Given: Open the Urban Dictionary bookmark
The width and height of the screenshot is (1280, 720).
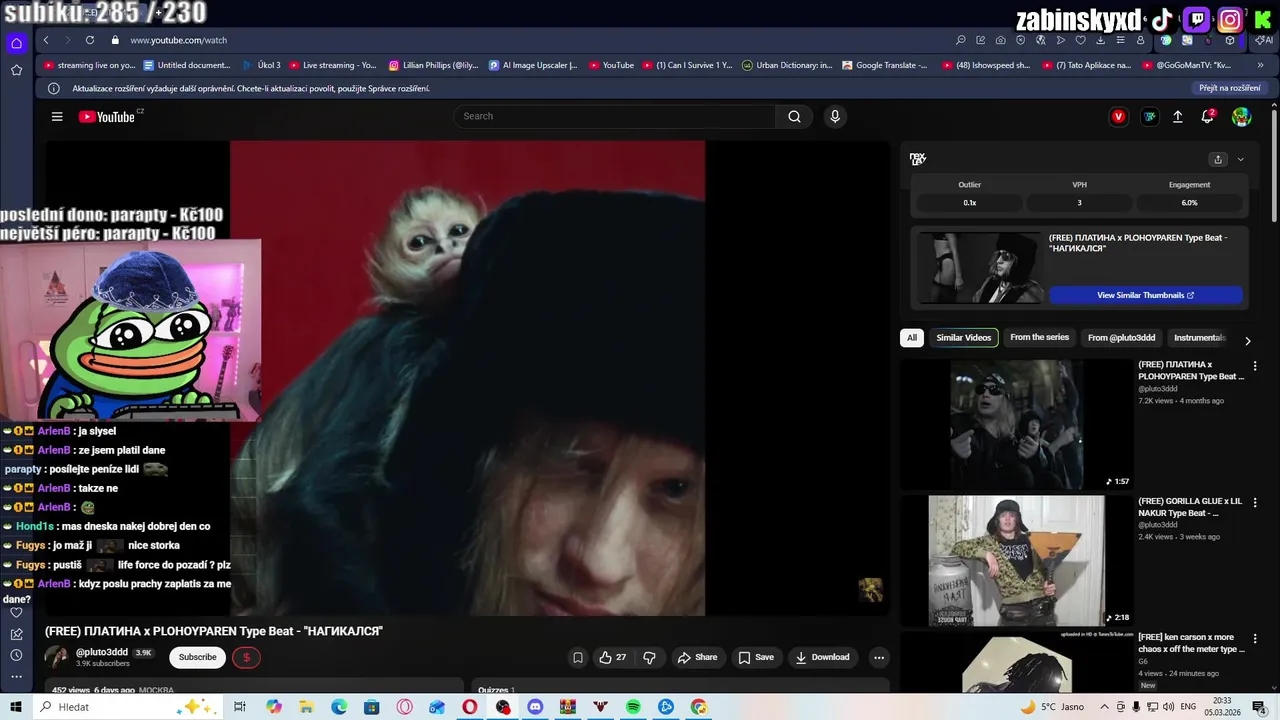Looking at the screenshot, I should (787, 65).
